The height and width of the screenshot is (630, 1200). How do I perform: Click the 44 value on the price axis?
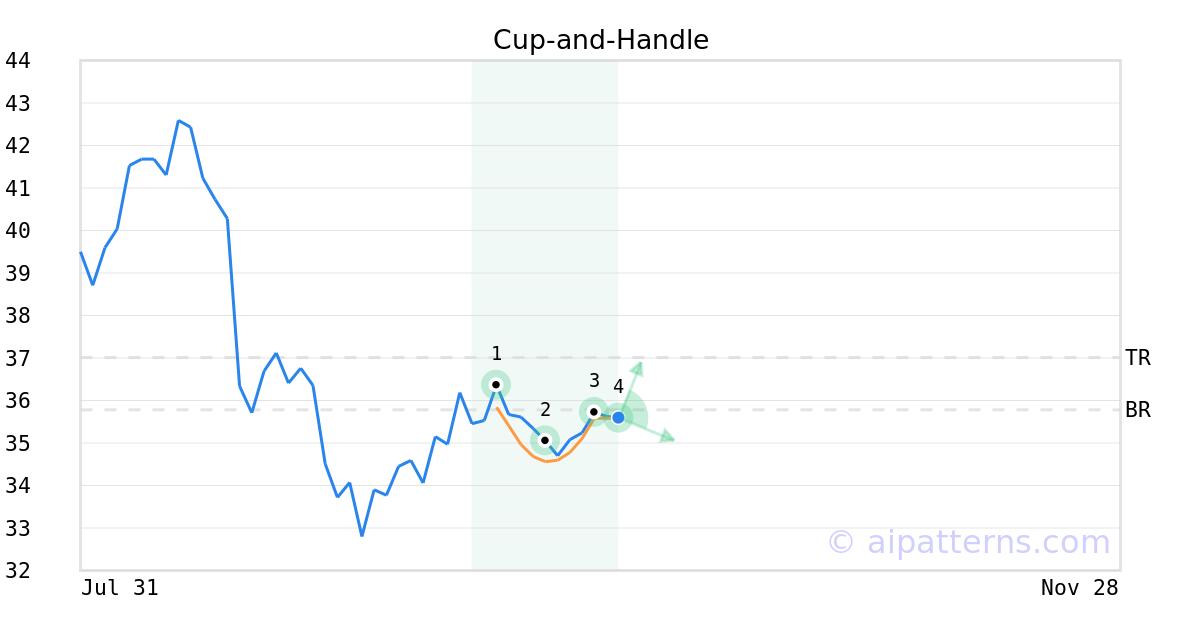pyautogui.click(x=18, y=61)
